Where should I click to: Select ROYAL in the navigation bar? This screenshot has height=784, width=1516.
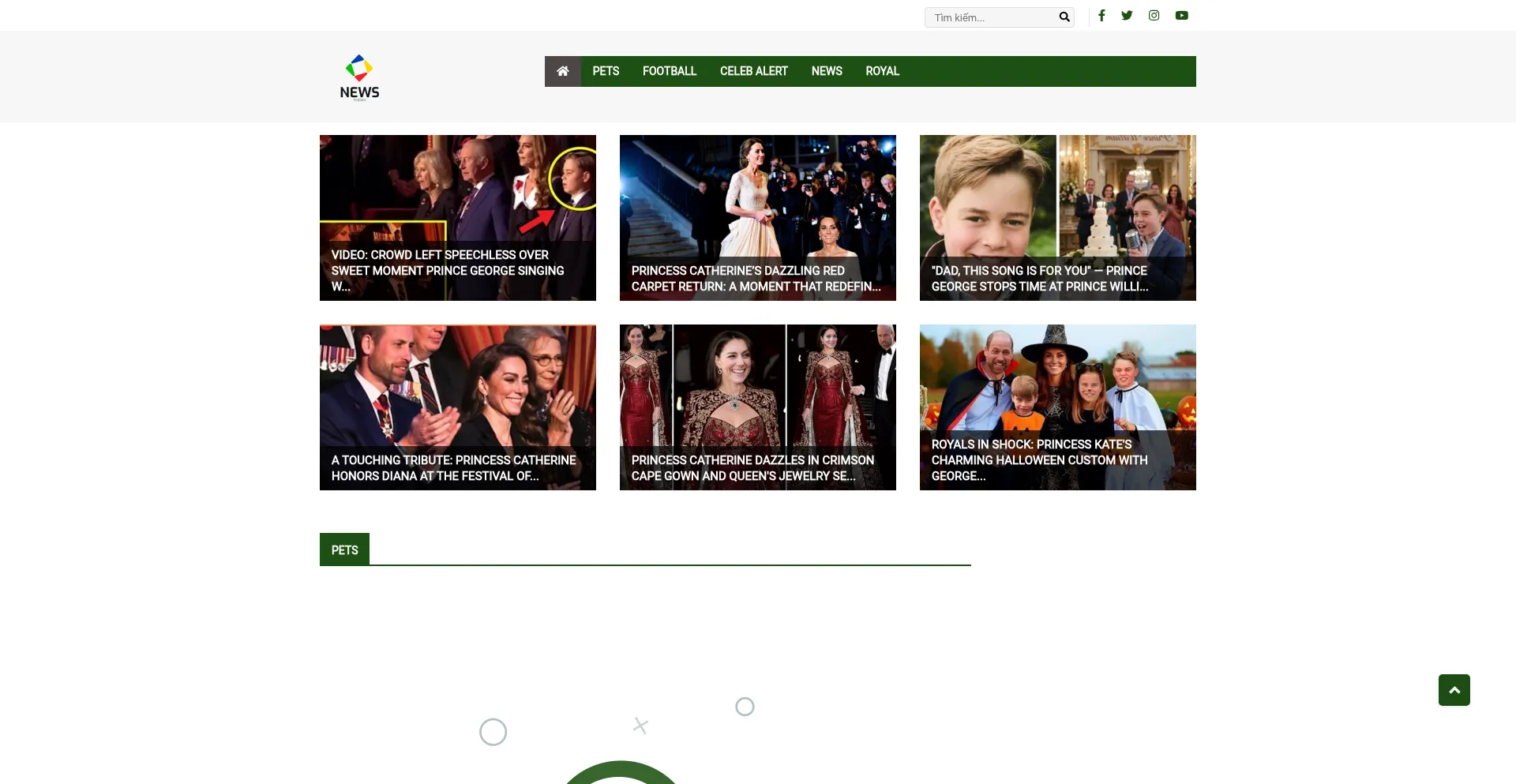tap(882, 71)
